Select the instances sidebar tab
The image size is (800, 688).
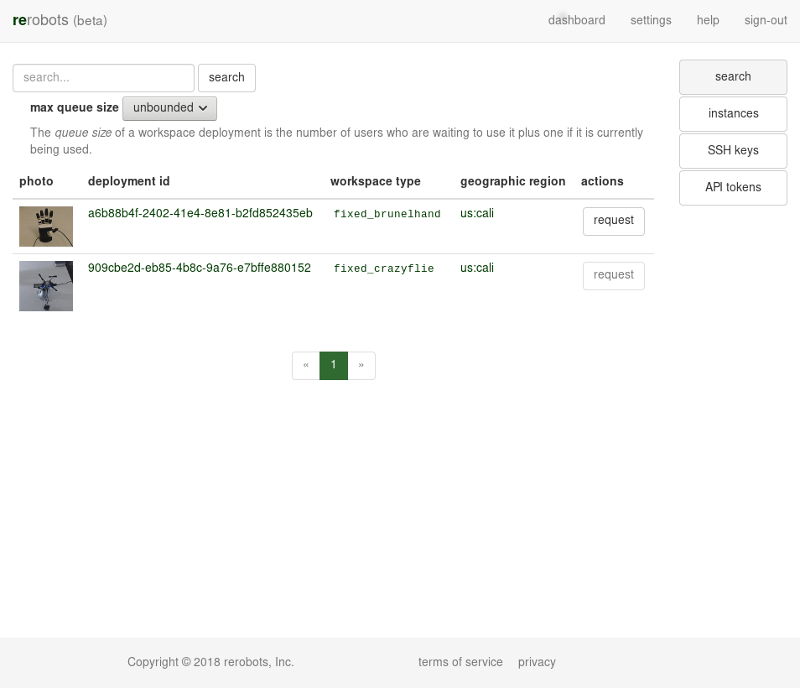tap(733, 114)
